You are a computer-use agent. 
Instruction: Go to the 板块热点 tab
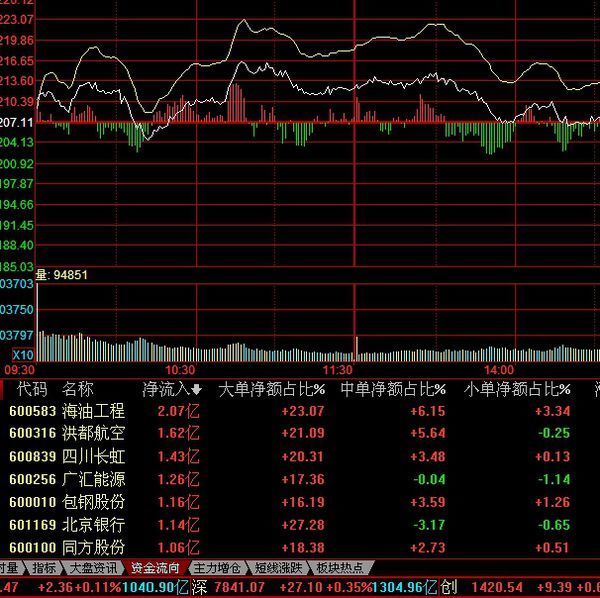click(x=340, y=568)
